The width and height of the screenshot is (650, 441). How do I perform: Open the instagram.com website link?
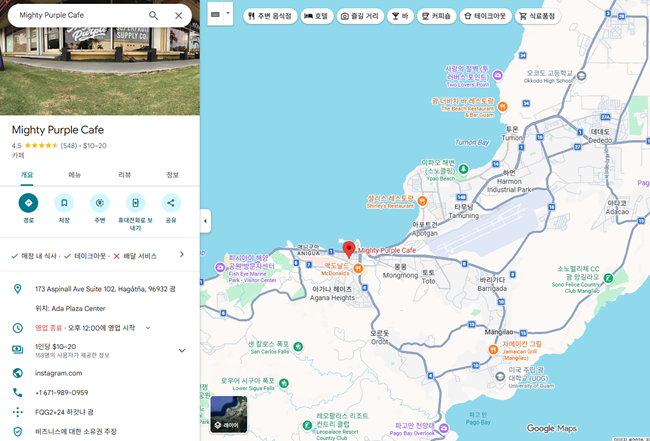coord(59,372)
